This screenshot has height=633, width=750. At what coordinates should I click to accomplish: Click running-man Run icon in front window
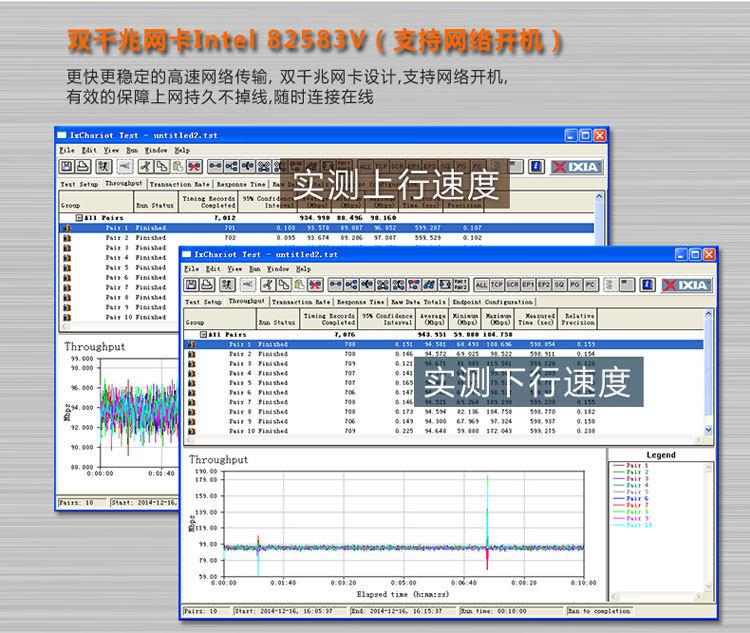[x=227, y=285]
